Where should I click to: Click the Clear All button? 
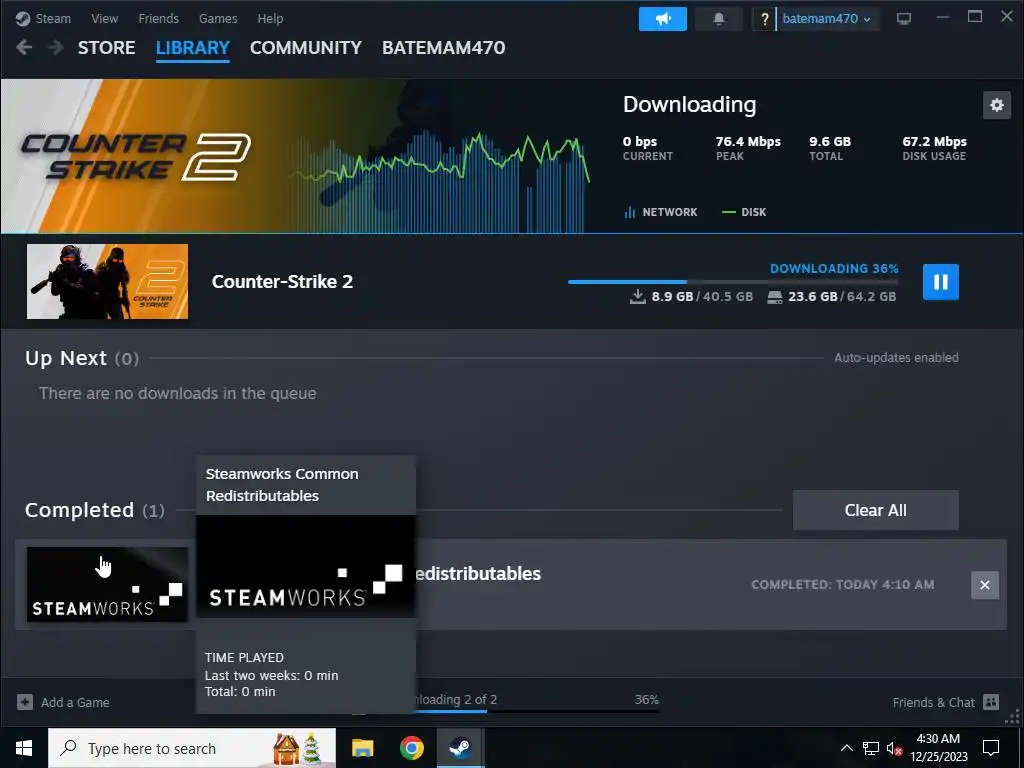875,510
